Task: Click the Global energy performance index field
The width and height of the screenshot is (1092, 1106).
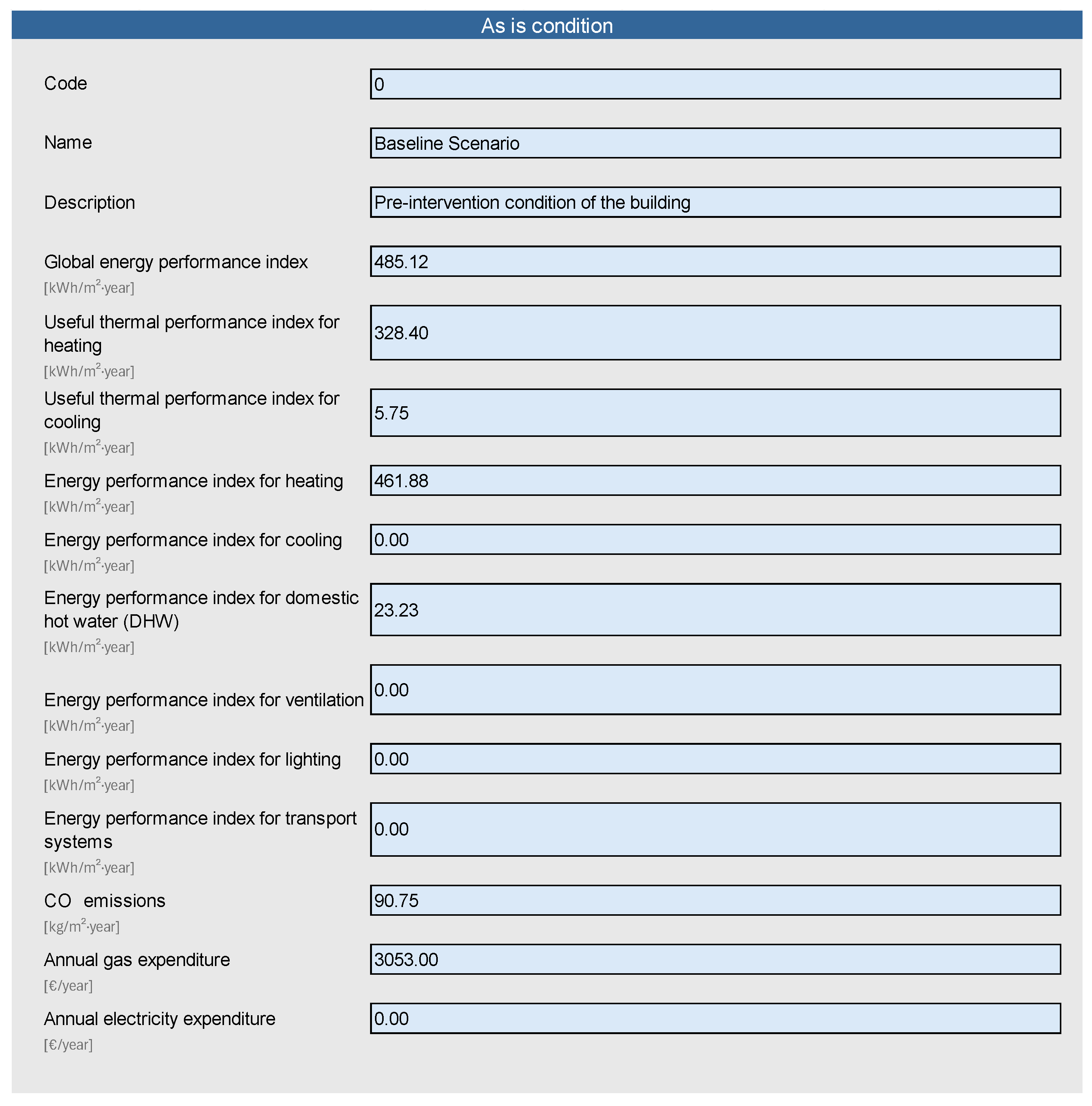Action: [x=715, y=262]
